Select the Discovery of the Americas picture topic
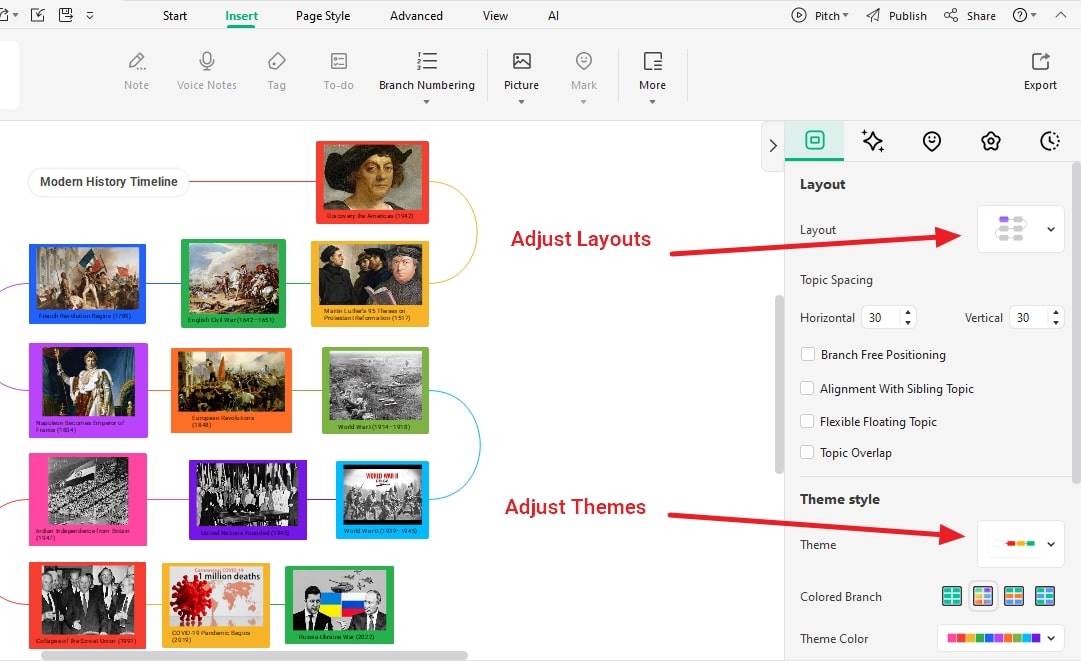1081x661 pixels. click(372, 183)
